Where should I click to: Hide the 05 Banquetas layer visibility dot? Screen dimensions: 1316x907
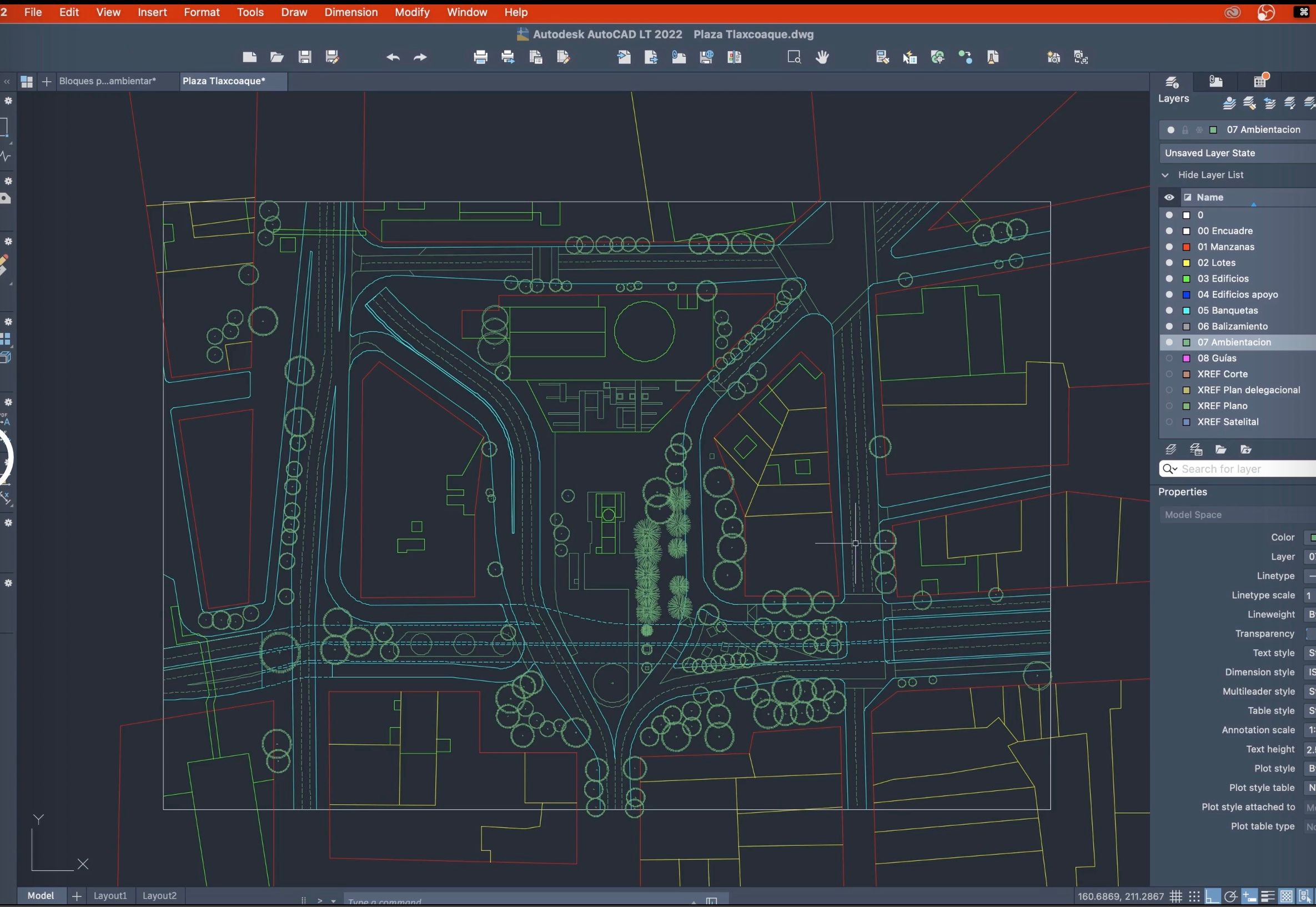(1169, 310)
